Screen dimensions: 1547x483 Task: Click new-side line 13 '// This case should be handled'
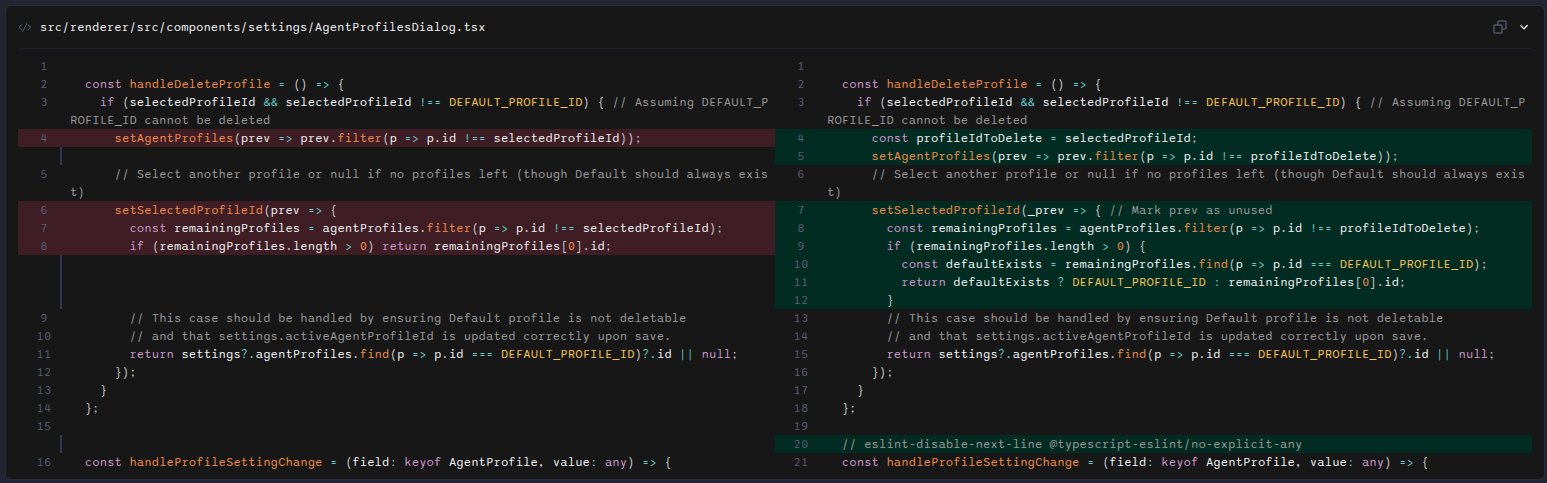pos(1153,318)
